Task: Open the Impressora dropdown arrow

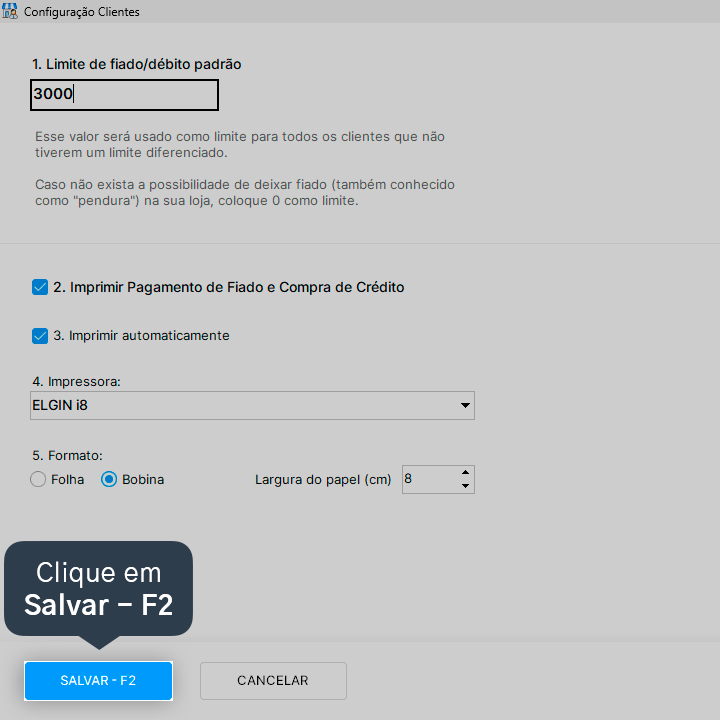Action: tap(465, 405)
